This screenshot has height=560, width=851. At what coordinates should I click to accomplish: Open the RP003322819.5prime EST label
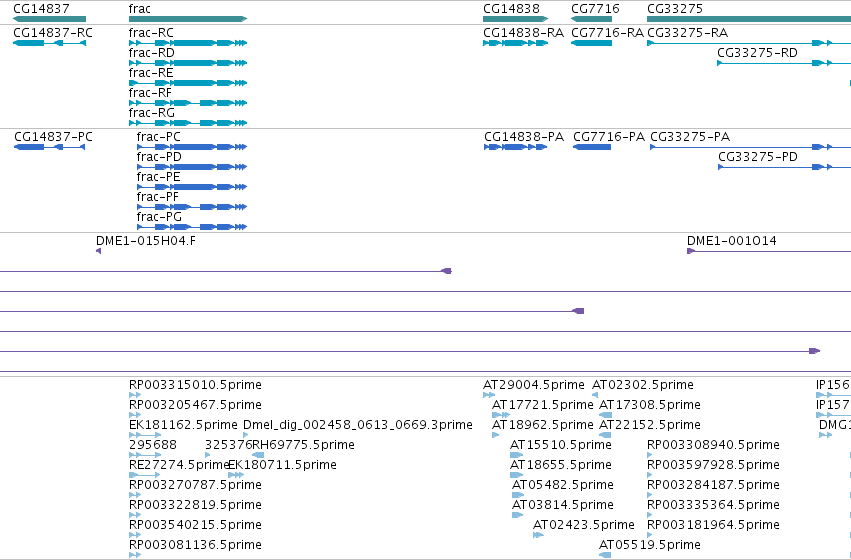(195, 505)
